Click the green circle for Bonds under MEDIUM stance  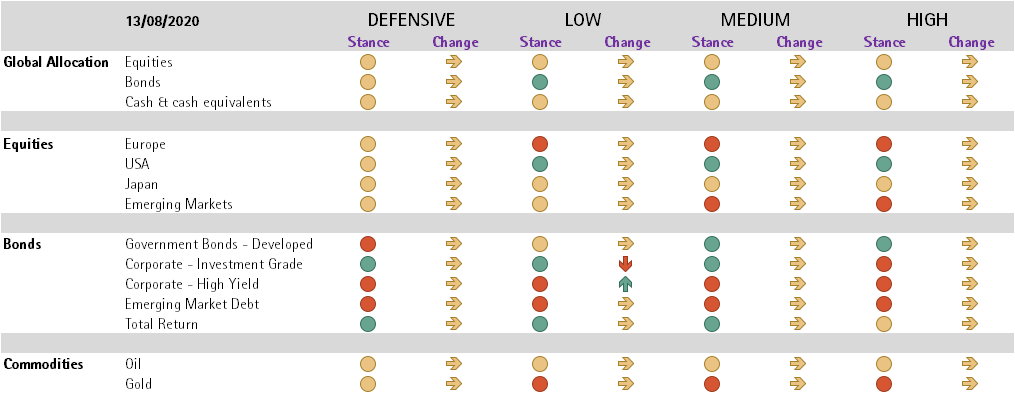[x=712, y=82]
